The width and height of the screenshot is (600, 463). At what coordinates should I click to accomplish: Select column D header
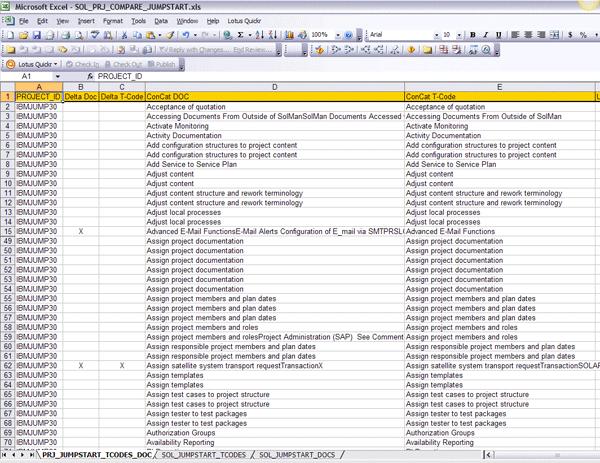274,87
